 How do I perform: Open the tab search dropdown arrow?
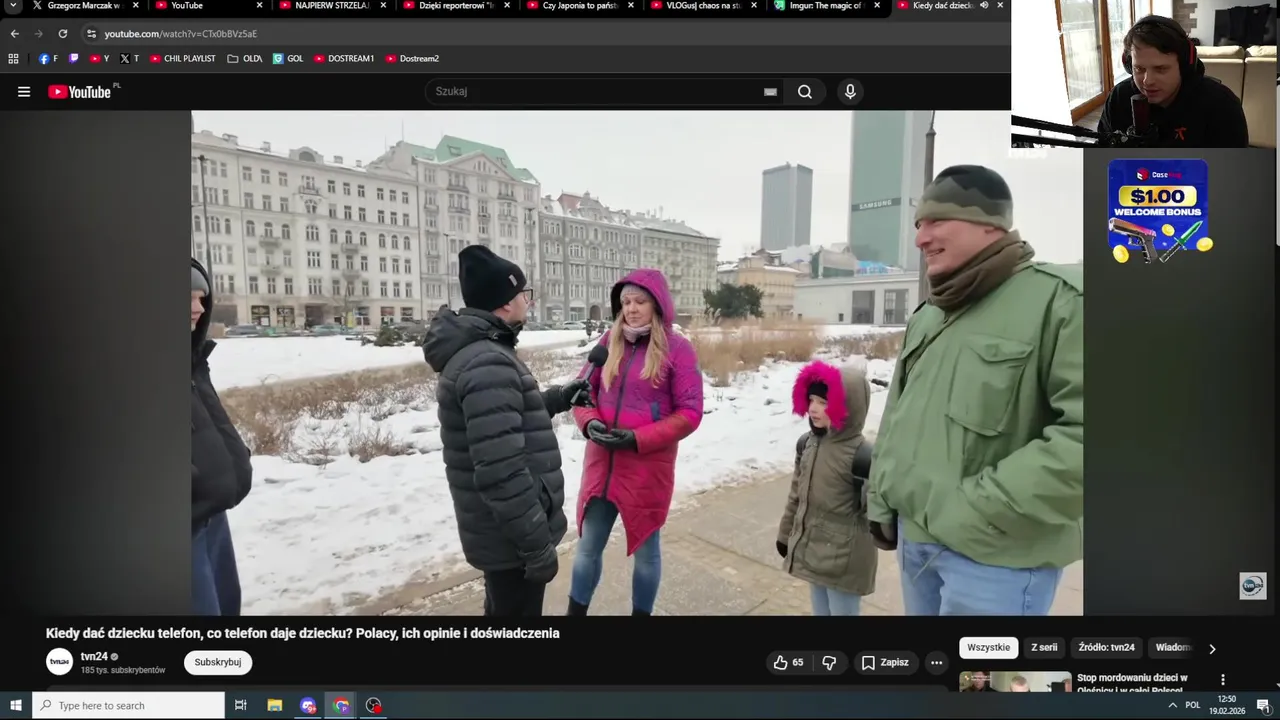13,5
